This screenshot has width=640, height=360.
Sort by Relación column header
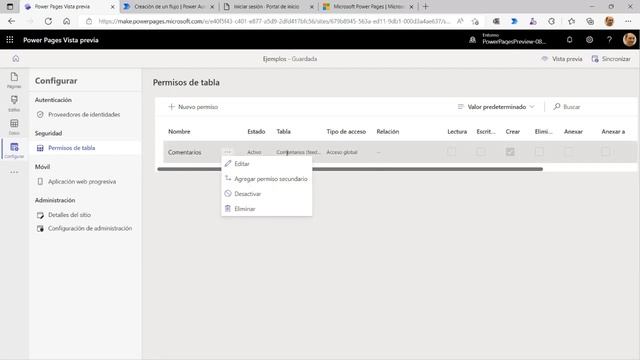(388, 131)
